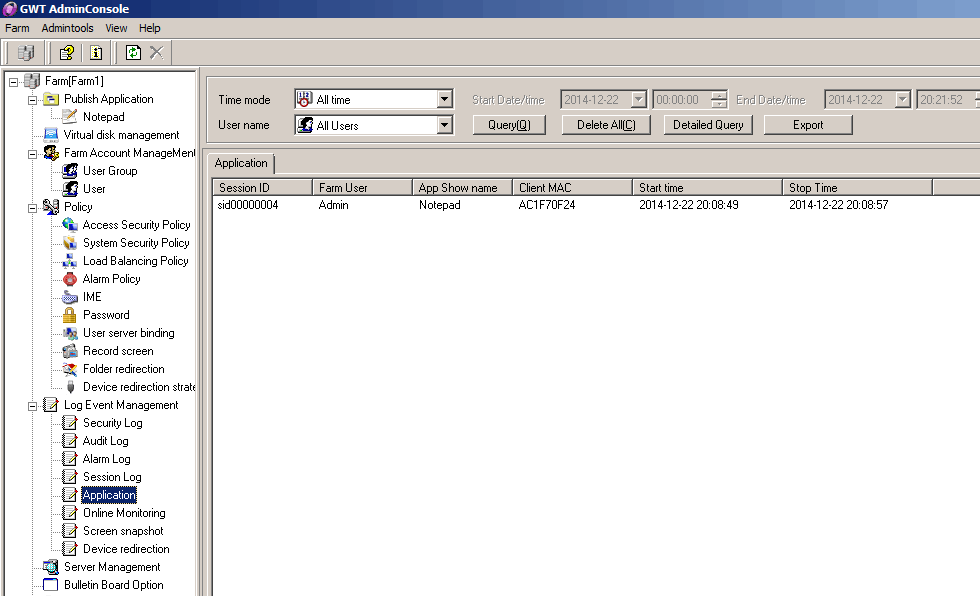Viewport: 980px width, 596px height.
Task: Open the info toolbar icon
Action: tap(96, 53)
